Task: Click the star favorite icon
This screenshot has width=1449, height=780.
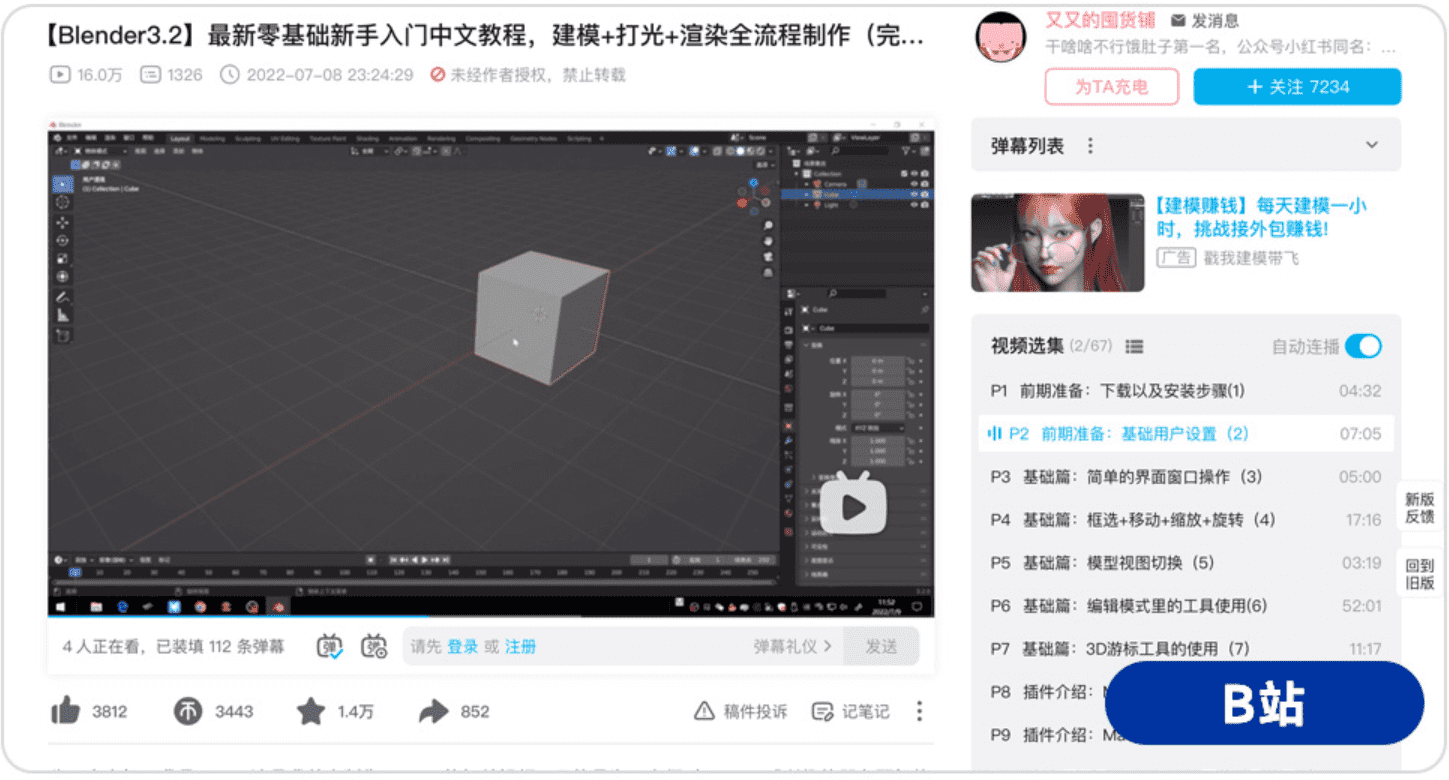Action: coord(311,711)
